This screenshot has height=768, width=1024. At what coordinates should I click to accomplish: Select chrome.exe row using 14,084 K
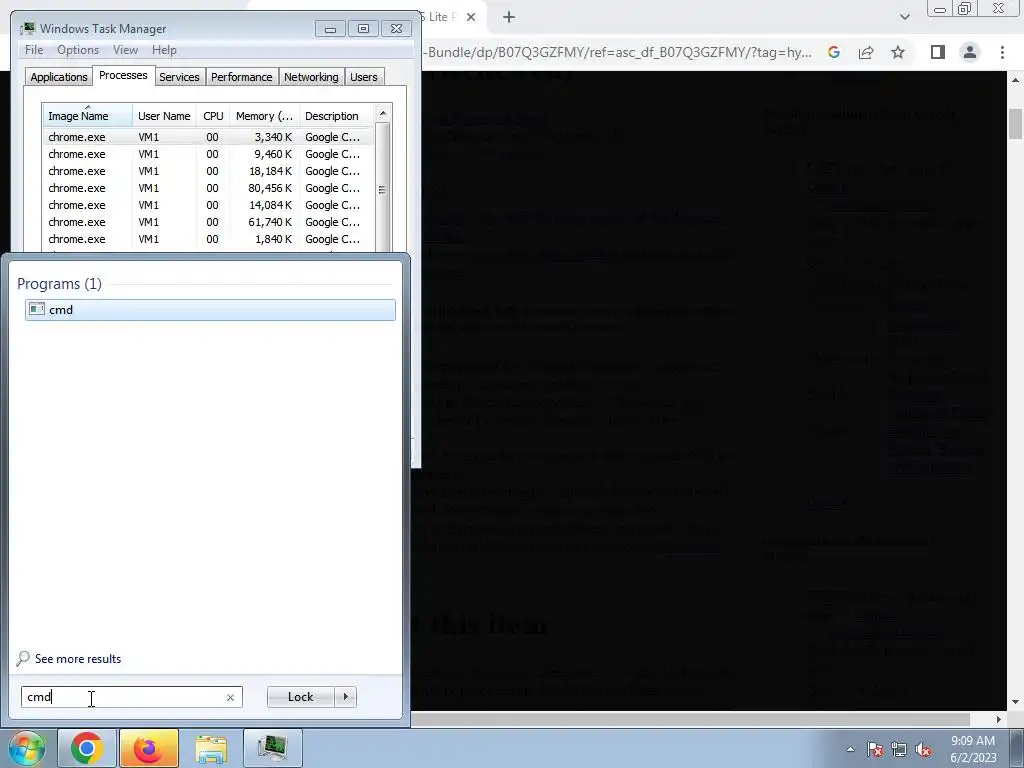[209, 205]
